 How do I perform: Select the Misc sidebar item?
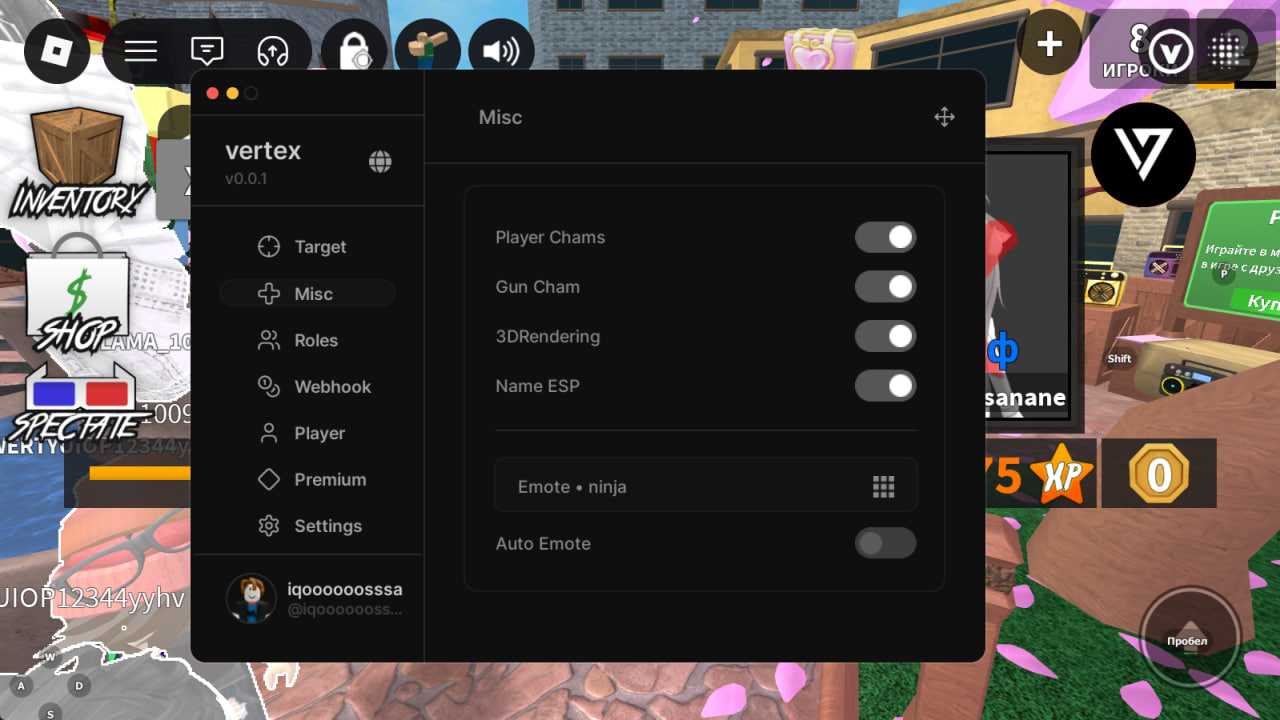click(x=307, y=294)
